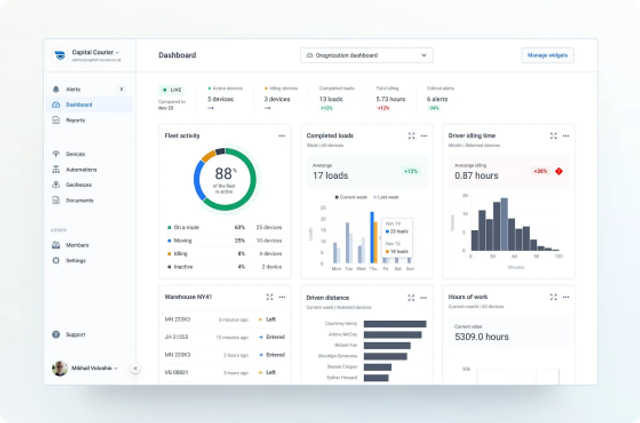
Task: Click the '0.87 hours' average idling value
Action: click(476, 176)
